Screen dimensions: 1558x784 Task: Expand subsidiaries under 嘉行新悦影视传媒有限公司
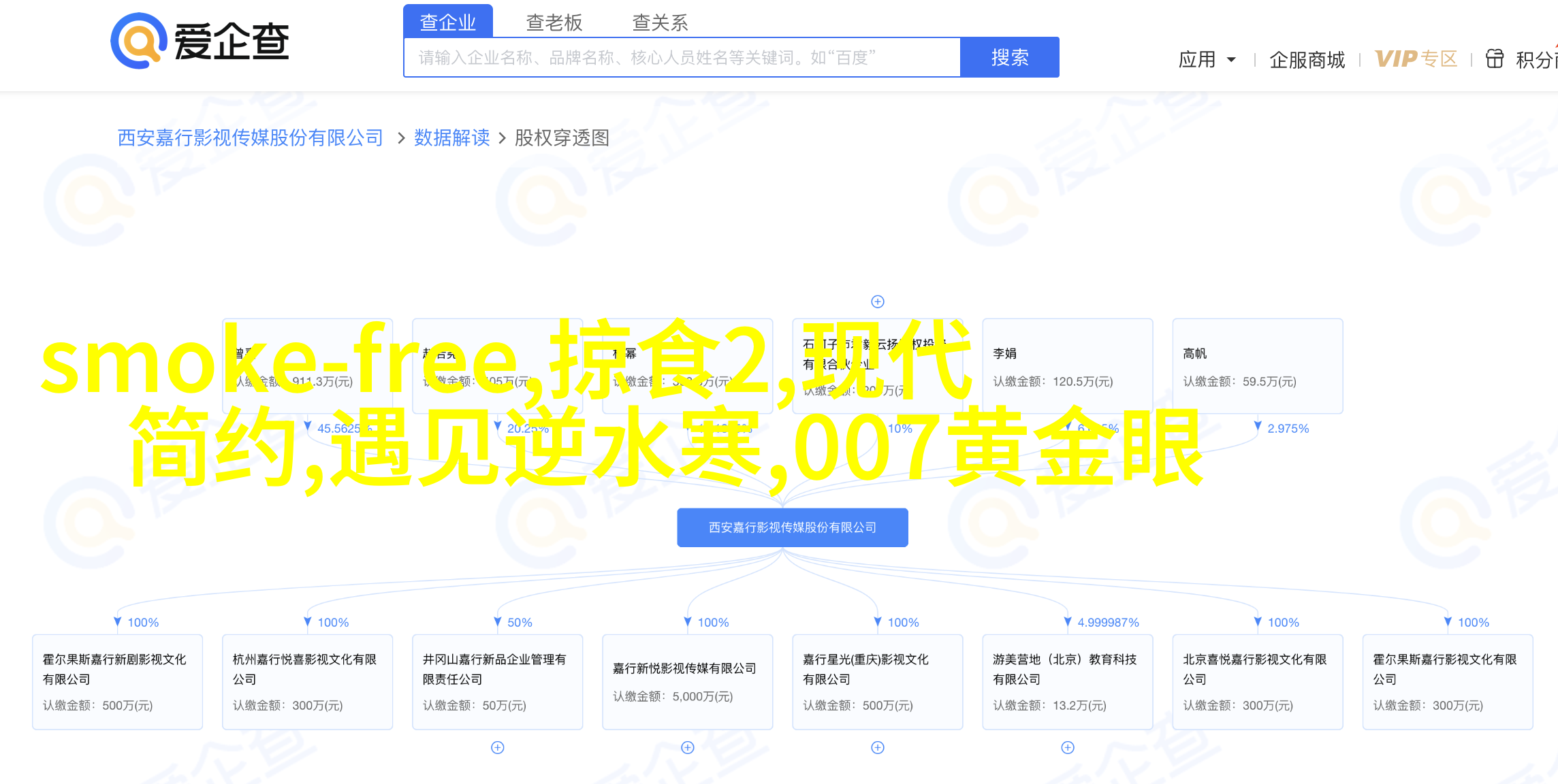tap(688, 748)
